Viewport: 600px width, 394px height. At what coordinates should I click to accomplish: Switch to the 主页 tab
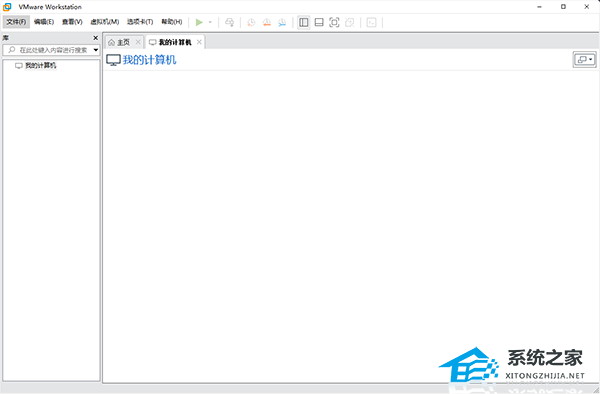[x=120, y=42]
